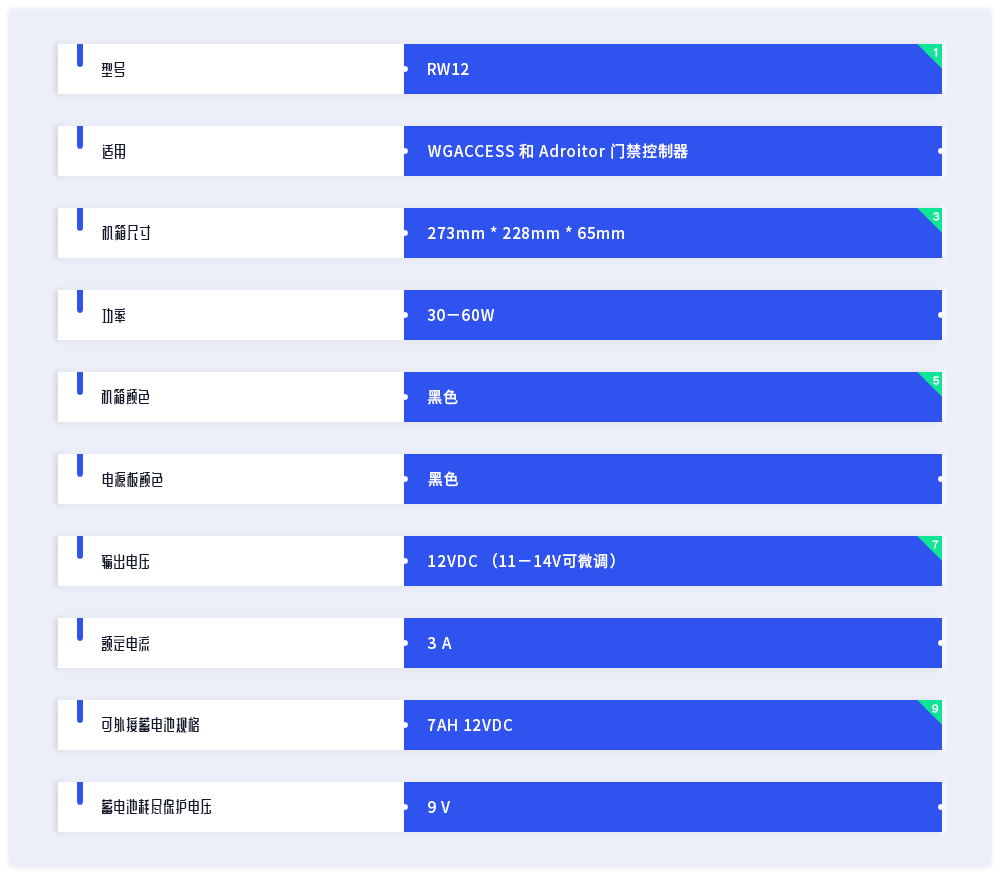Click the 可外接蓄电池规格 label
1000x876 pixels.
tap(151, 725)
